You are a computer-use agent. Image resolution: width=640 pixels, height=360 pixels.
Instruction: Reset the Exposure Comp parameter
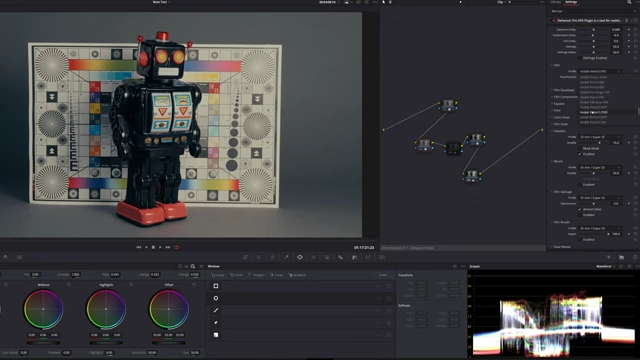pyautogui.click(x=636, y=29)
